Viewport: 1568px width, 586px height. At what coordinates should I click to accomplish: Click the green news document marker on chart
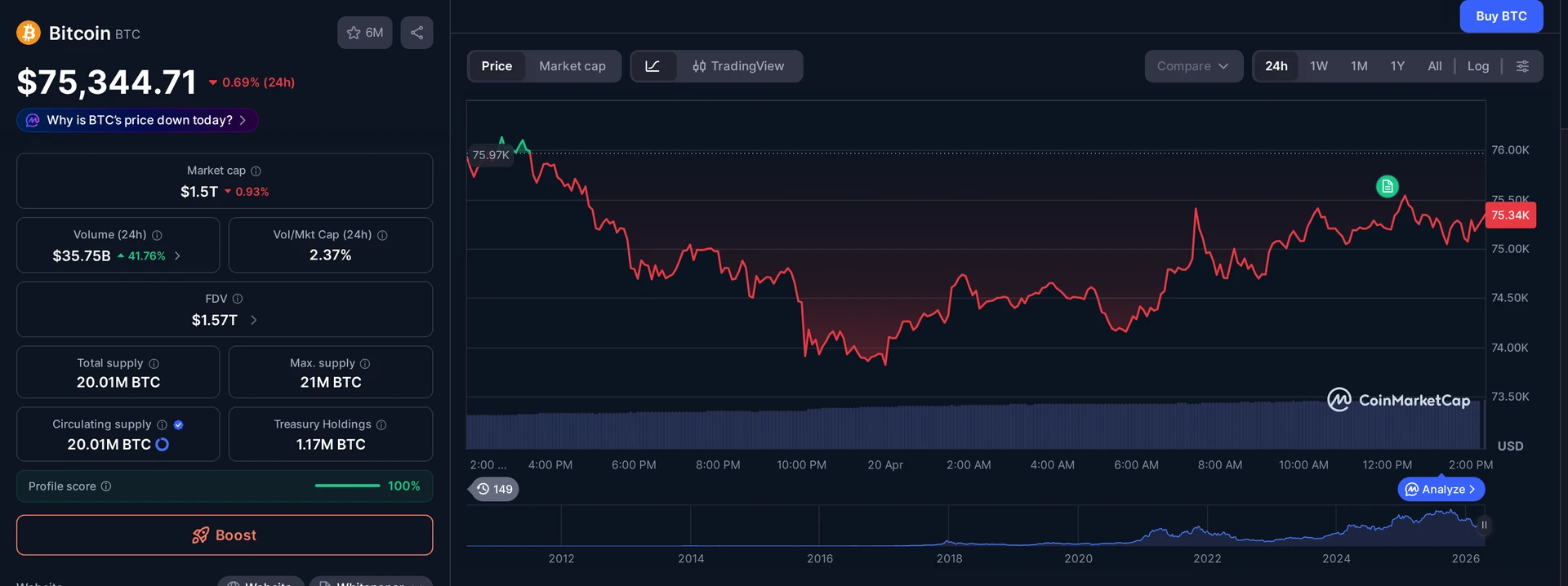(x=1387, y=186)
